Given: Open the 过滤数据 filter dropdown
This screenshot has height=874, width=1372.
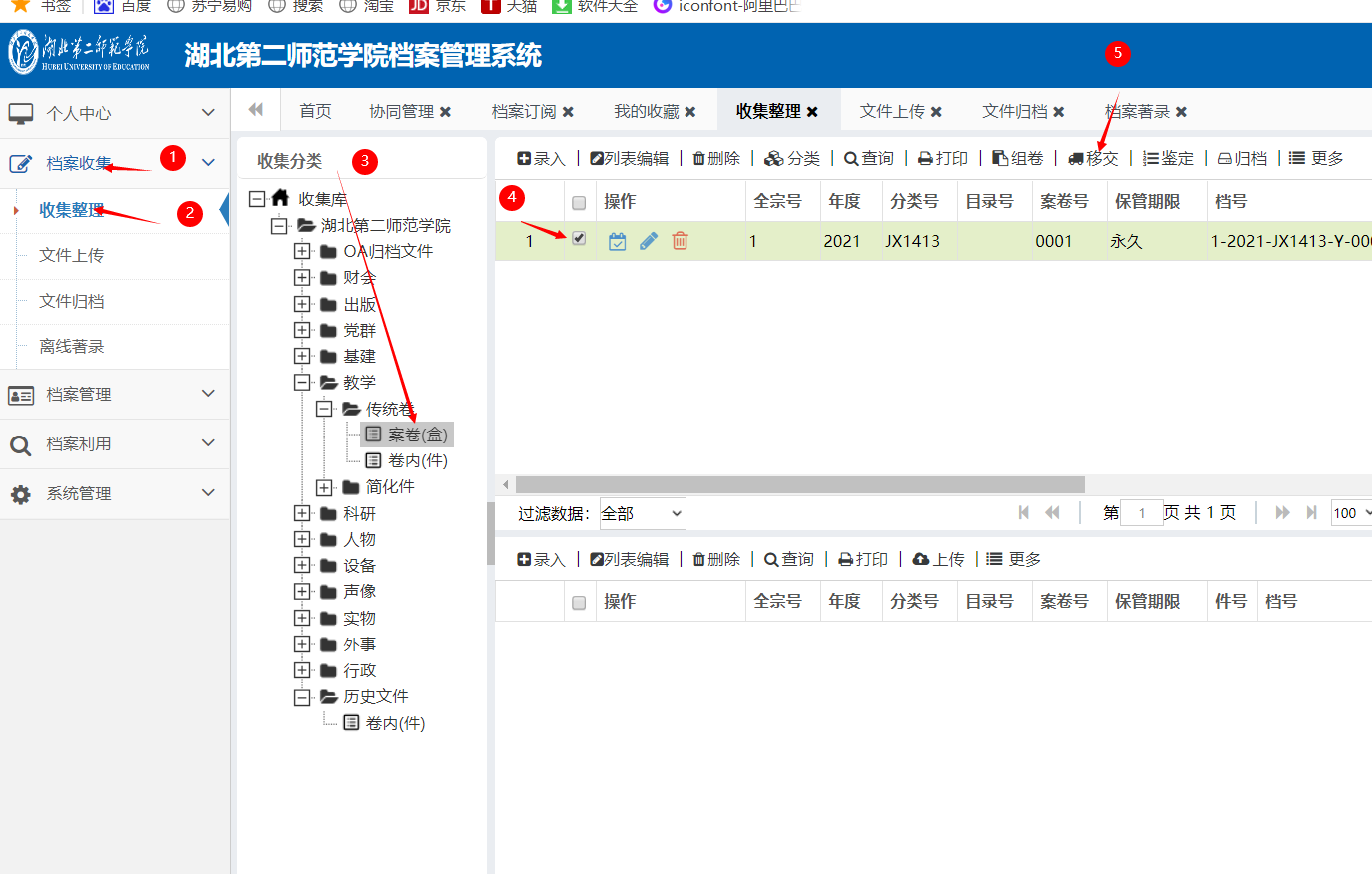Looking at the screenshot, I should tap(642, 513).
